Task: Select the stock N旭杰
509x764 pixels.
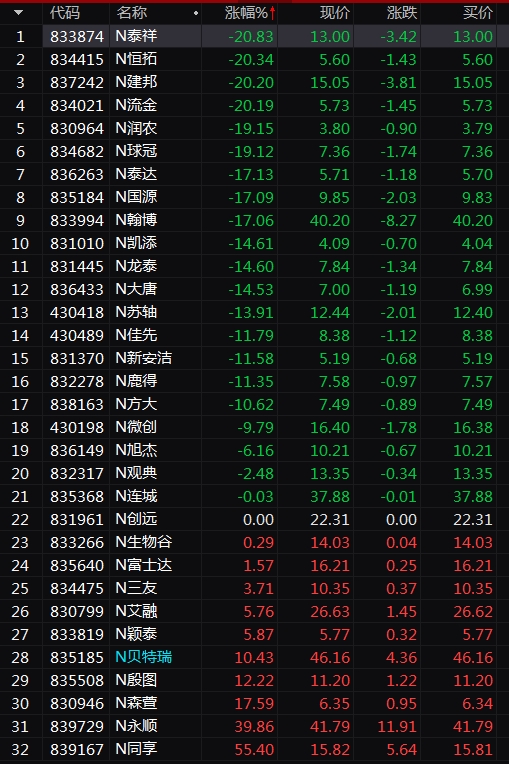Action: [x=136, y=450]
